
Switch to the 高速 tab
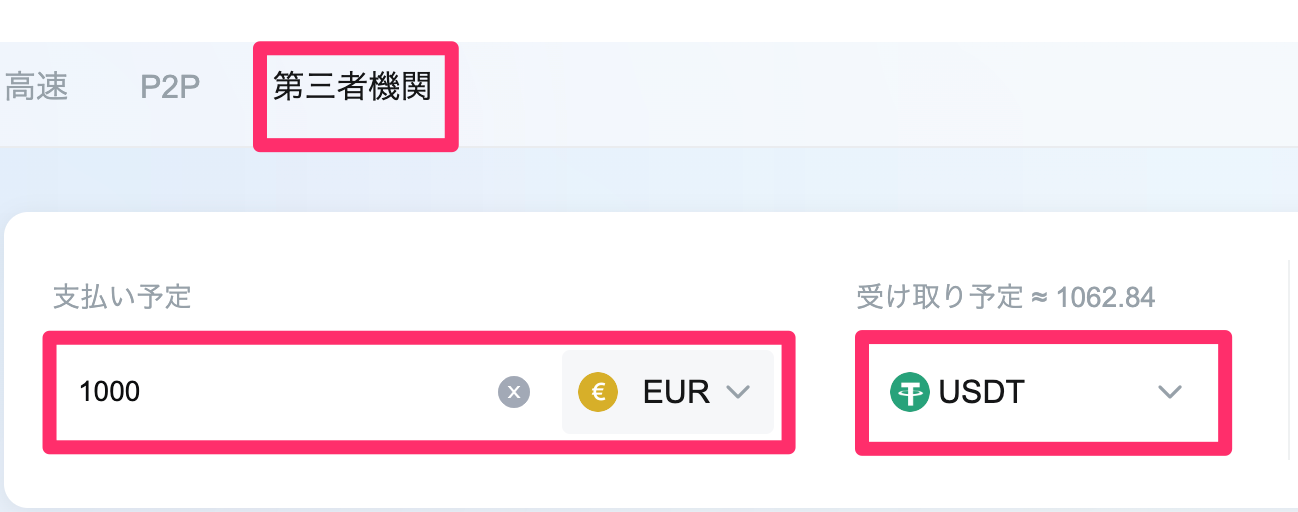pyautogui.click(x=35, y=87)
